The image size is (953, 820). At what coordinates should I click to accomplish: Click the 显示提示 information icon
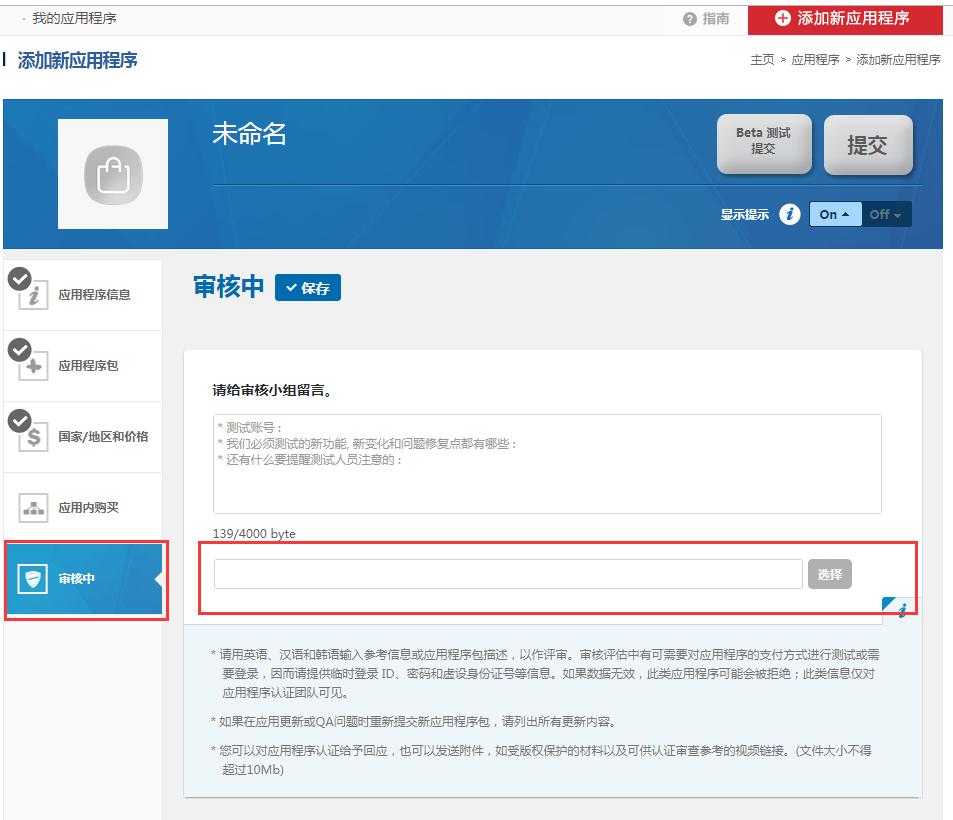click(x=789, y=214)
